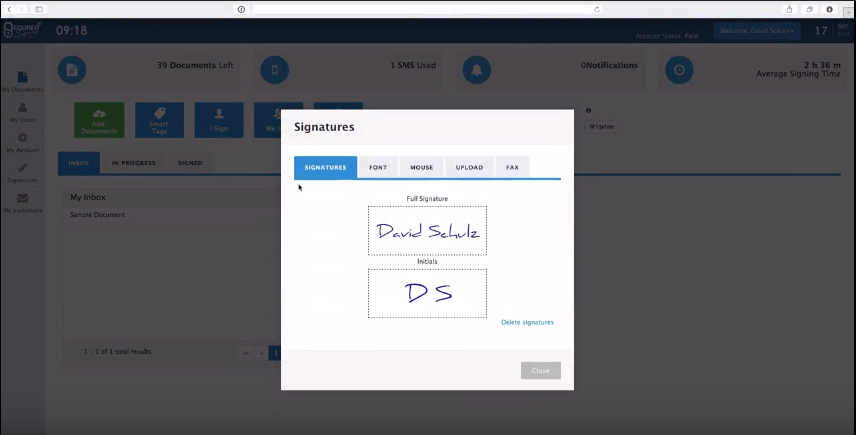Toggle the Update checkbox
Image resolution: width=856 pixels, height=435 pixels.
pos(592,127)
